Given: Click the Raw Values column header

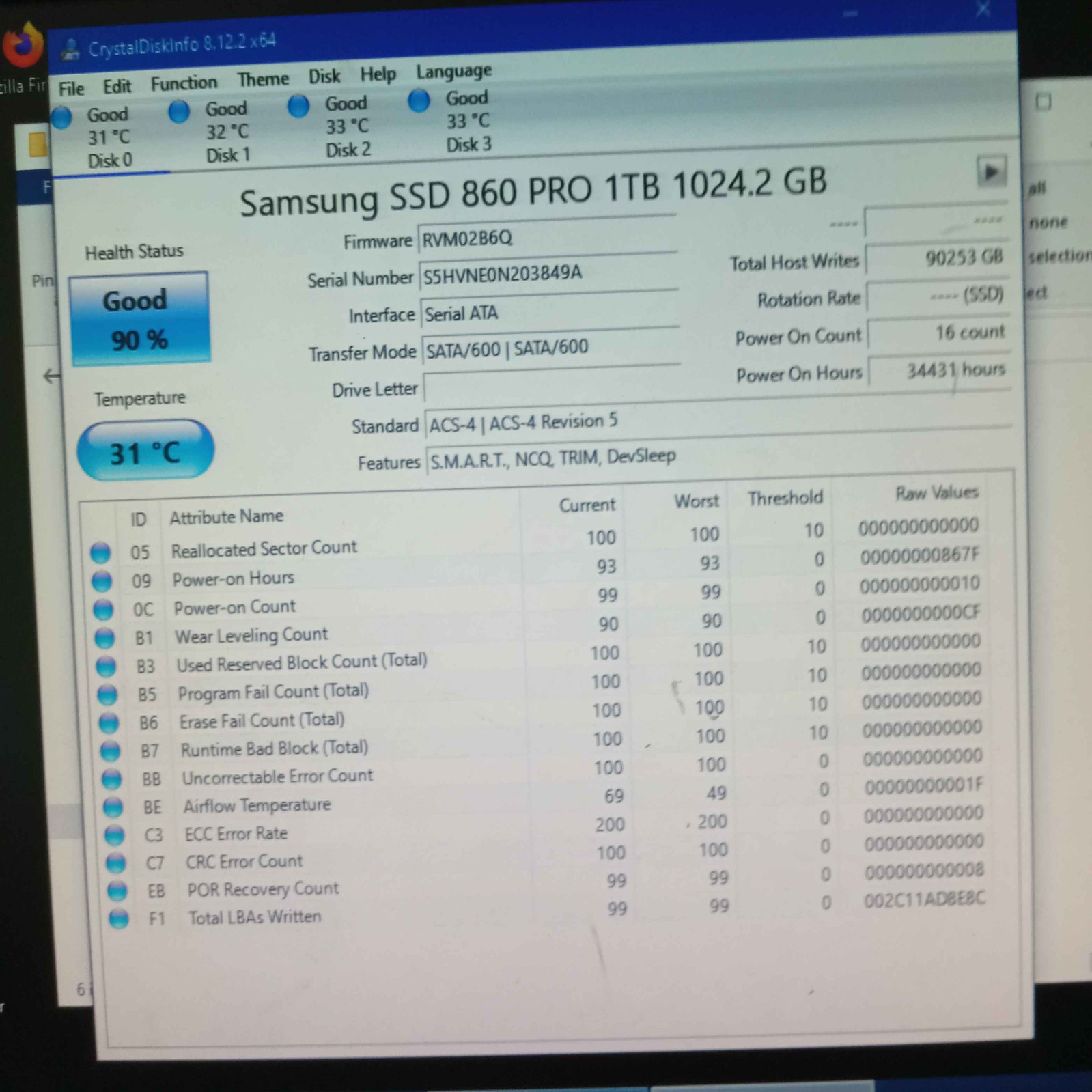Looking at the screenshot, I should (x=937, y=492).
